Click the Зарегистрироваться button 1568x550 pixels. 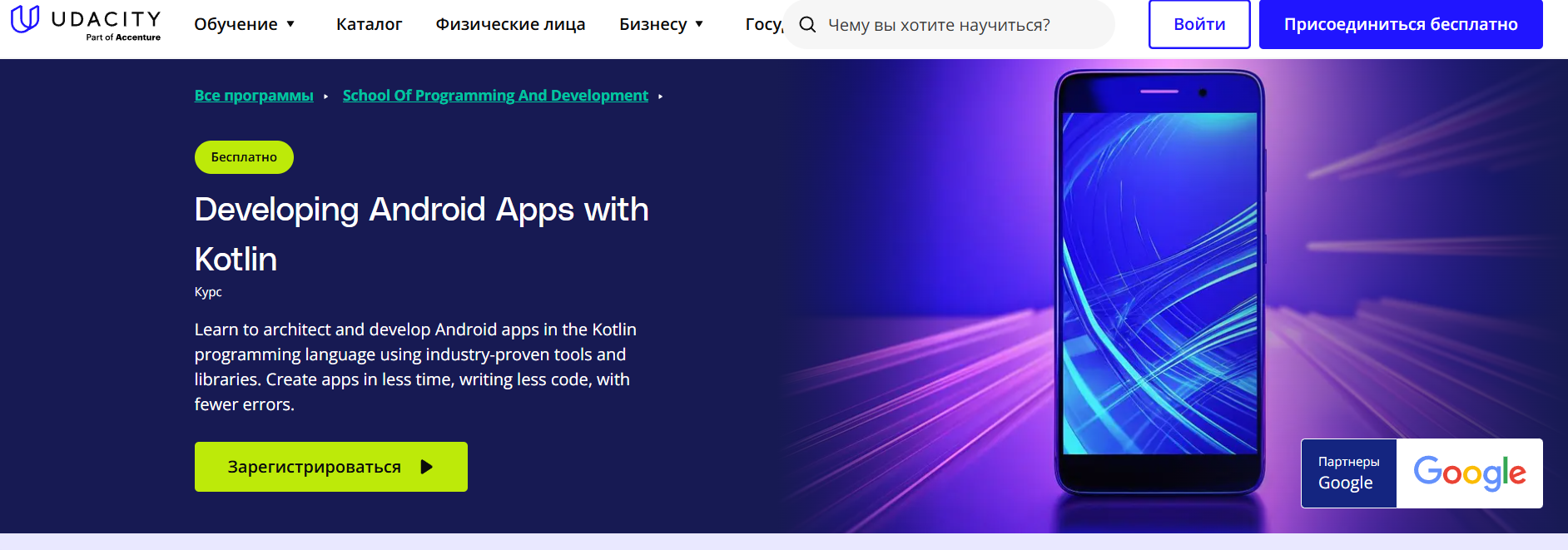pyautogui.click(x=331, y=467)
